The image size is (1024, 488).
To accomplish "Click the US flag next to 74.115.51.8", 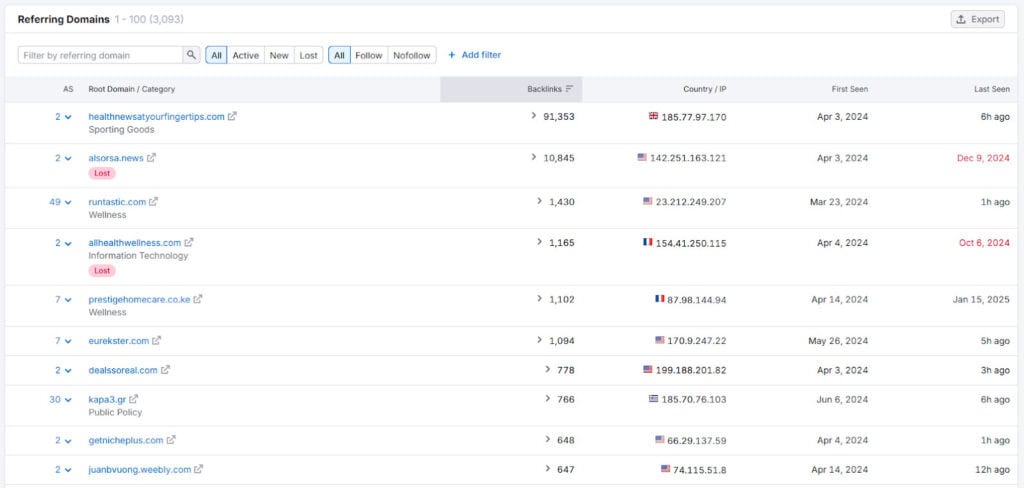I will pyautogui.click(x=665, y=468).
